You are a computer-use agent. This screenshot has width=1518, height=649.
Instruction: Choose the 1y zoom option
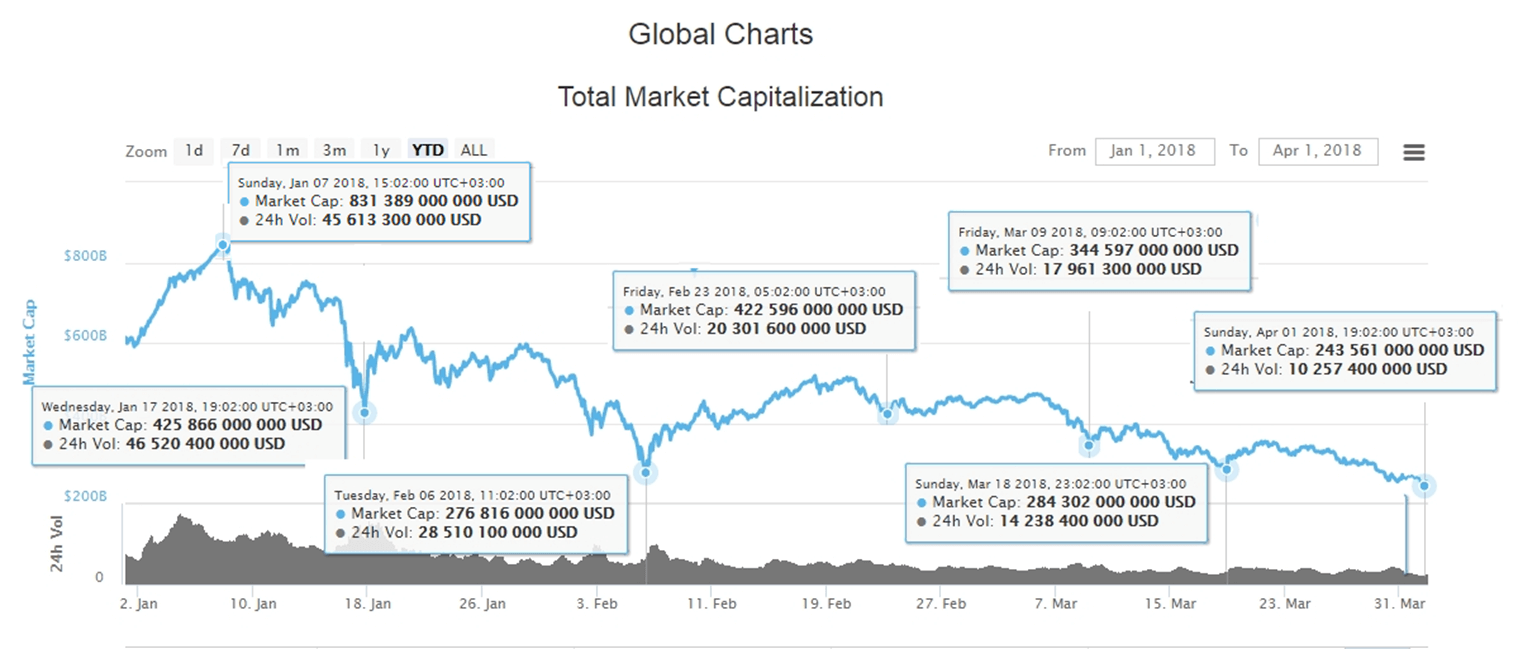coord(381,150)
